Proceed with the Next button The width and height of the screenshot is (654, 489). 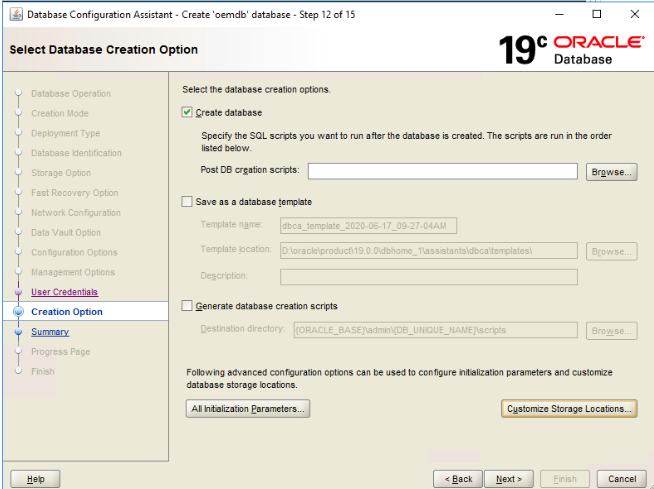tap(509, 479)
